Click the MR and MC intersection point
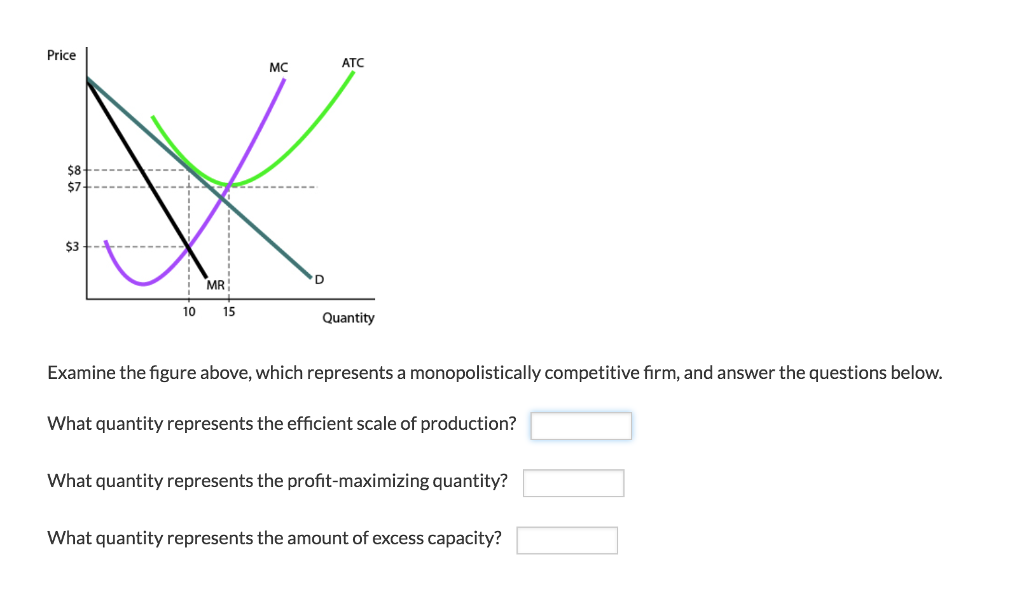This screenshot has height=613, width=1024. click(189, 247)
